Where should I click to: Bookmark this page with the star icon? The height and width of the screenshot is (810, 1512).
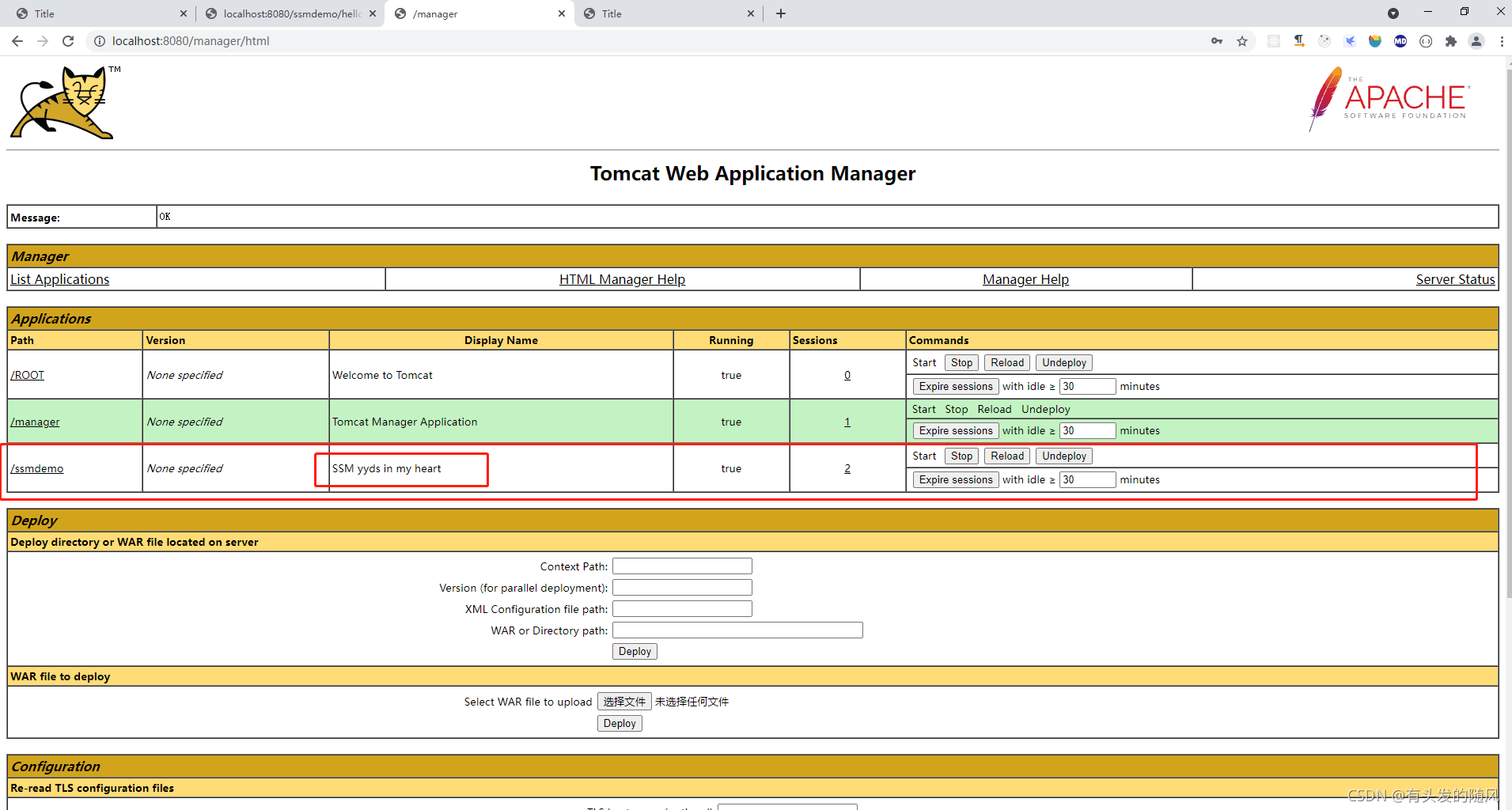(1242, 41)
